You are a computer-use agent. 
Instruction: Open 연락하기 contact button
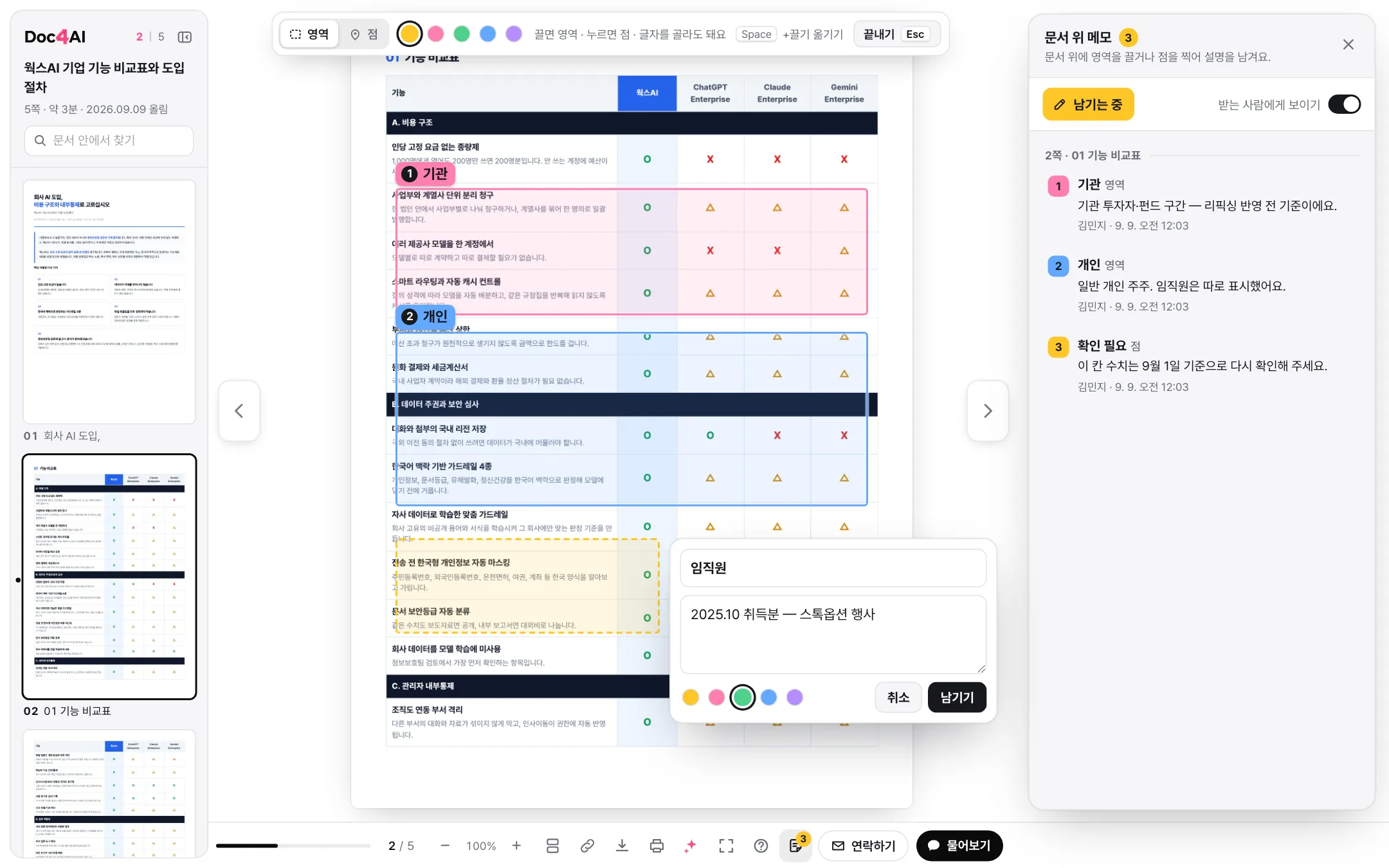click(x=863, y=845)
